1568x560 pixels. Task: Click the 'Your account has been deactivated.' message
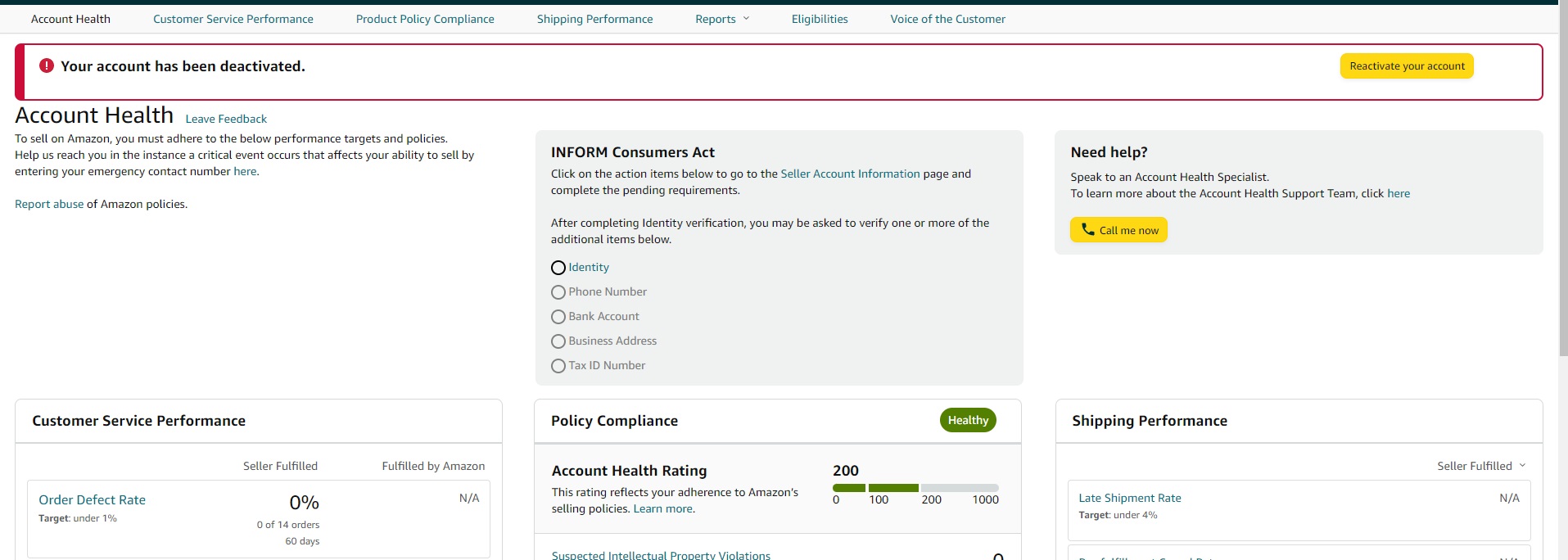click(183, 66)
